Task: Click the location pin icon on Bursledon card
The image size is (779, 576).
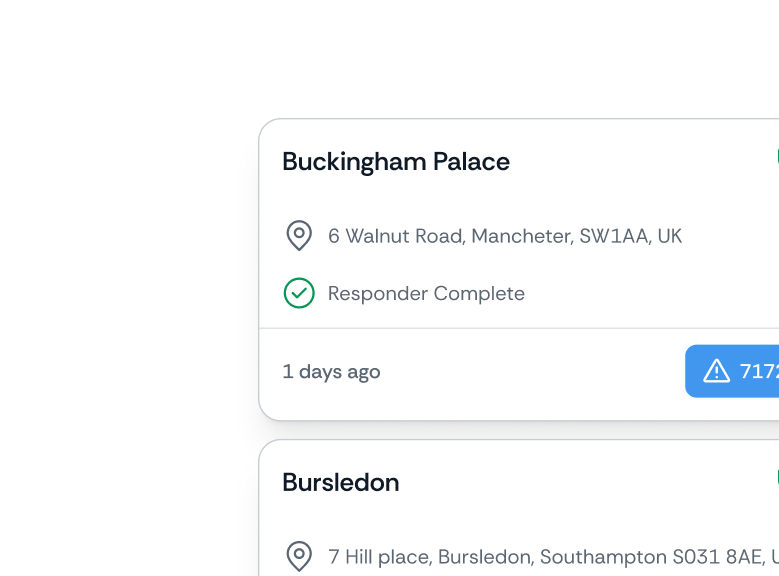Action: pos(299,556)
